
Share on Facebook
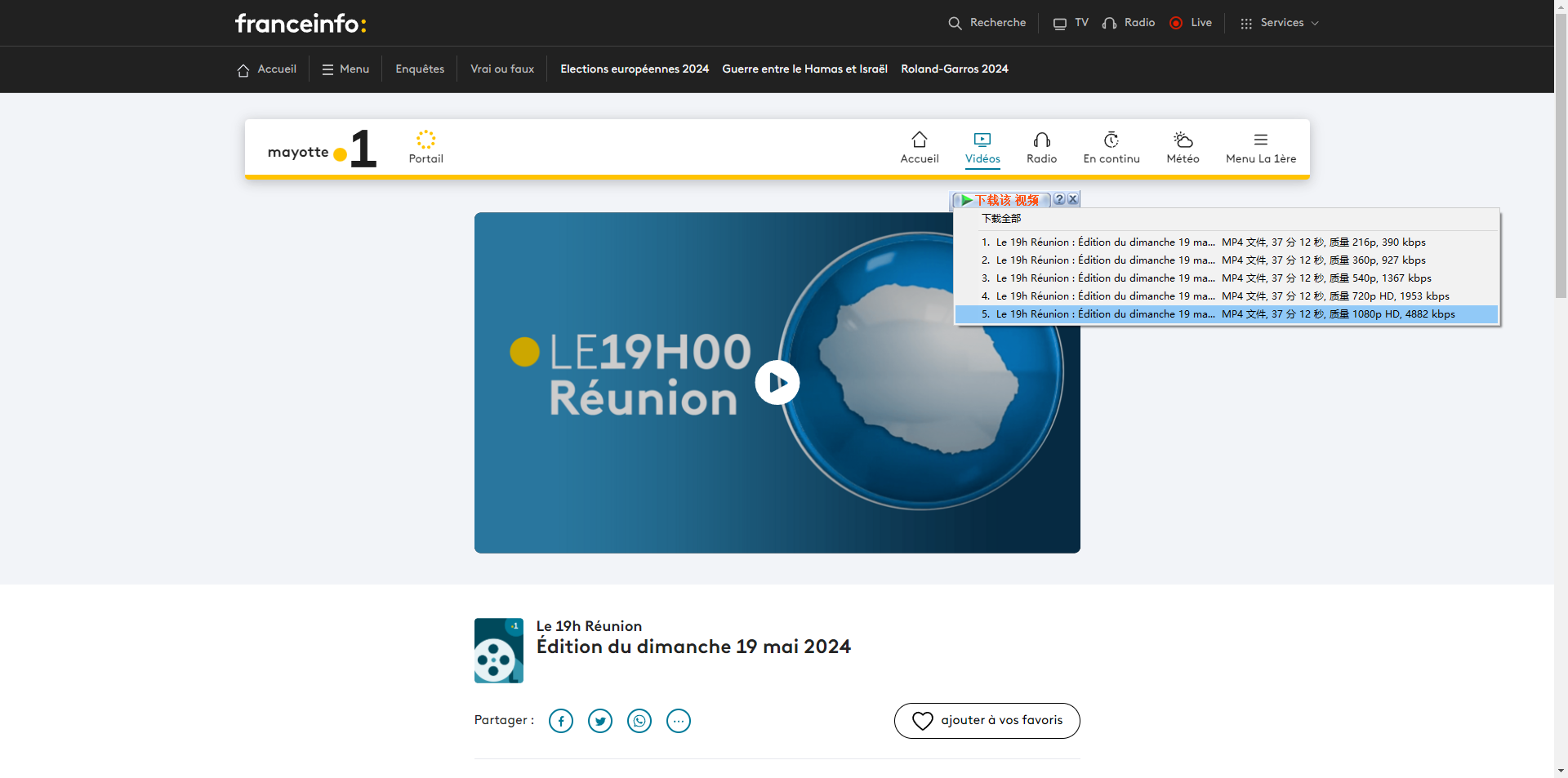561,721
